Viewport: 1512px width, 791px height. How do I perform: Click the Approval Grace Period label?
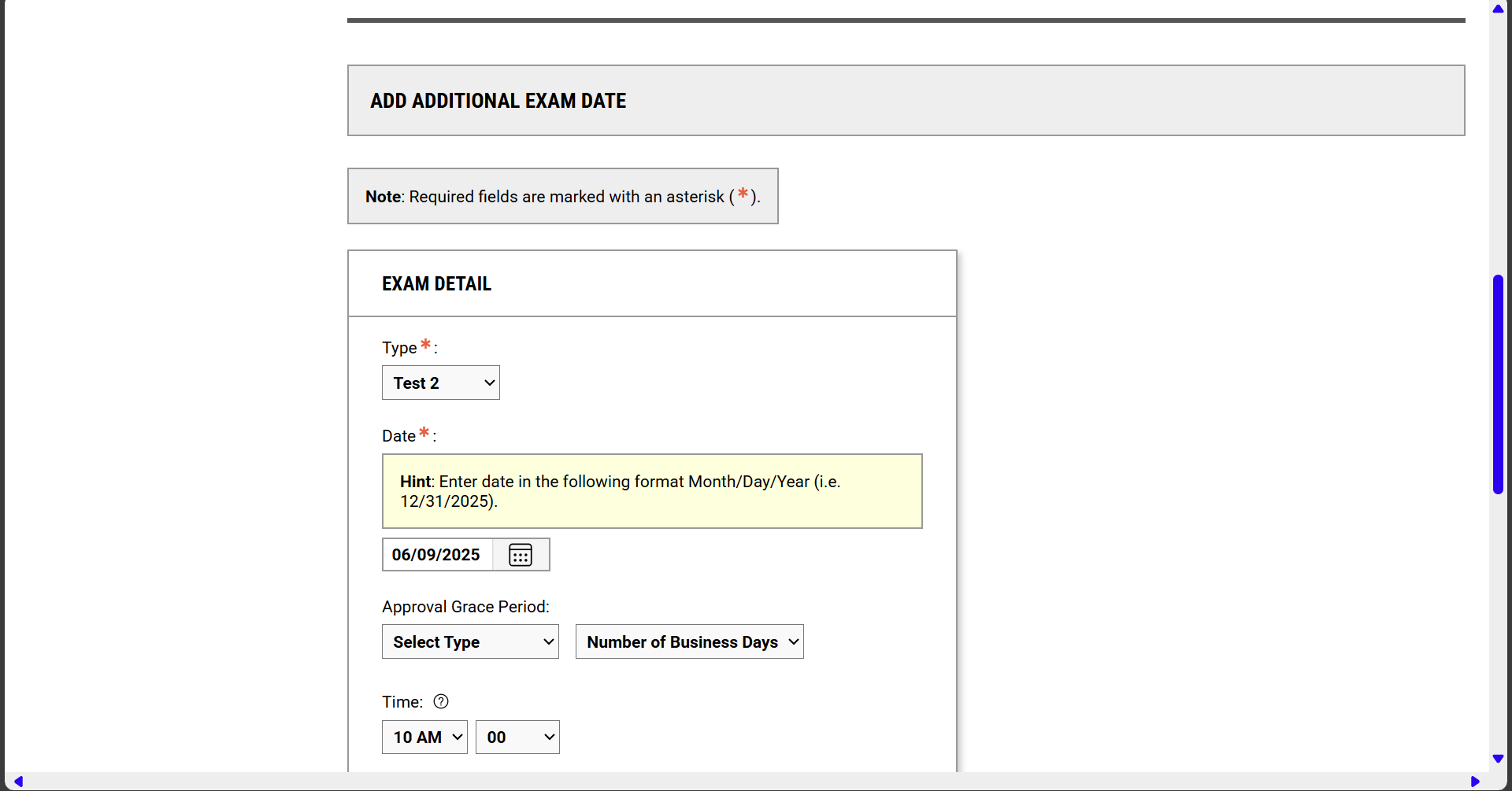pos(465,607)
